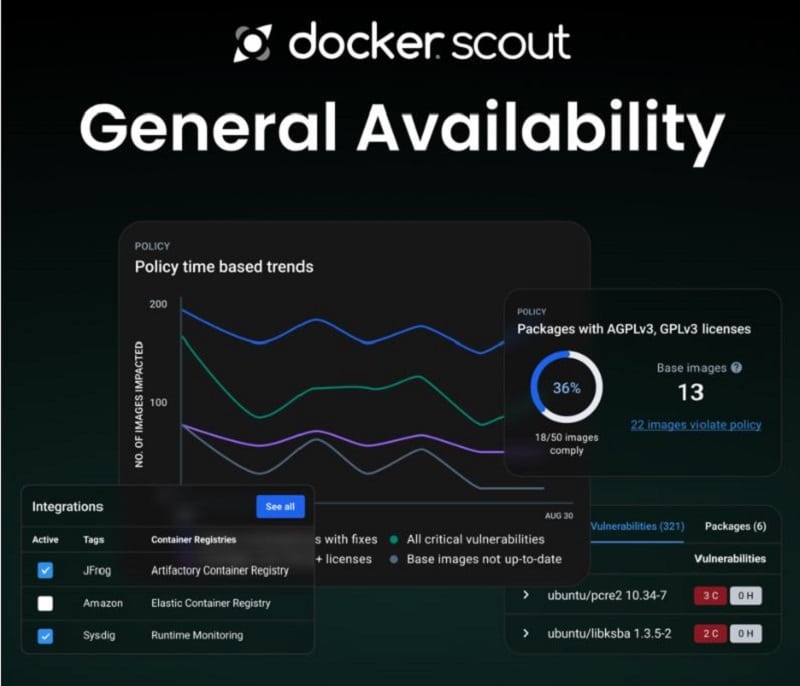
Task: Click the Amazon tag cell
Action: (103, 603)
